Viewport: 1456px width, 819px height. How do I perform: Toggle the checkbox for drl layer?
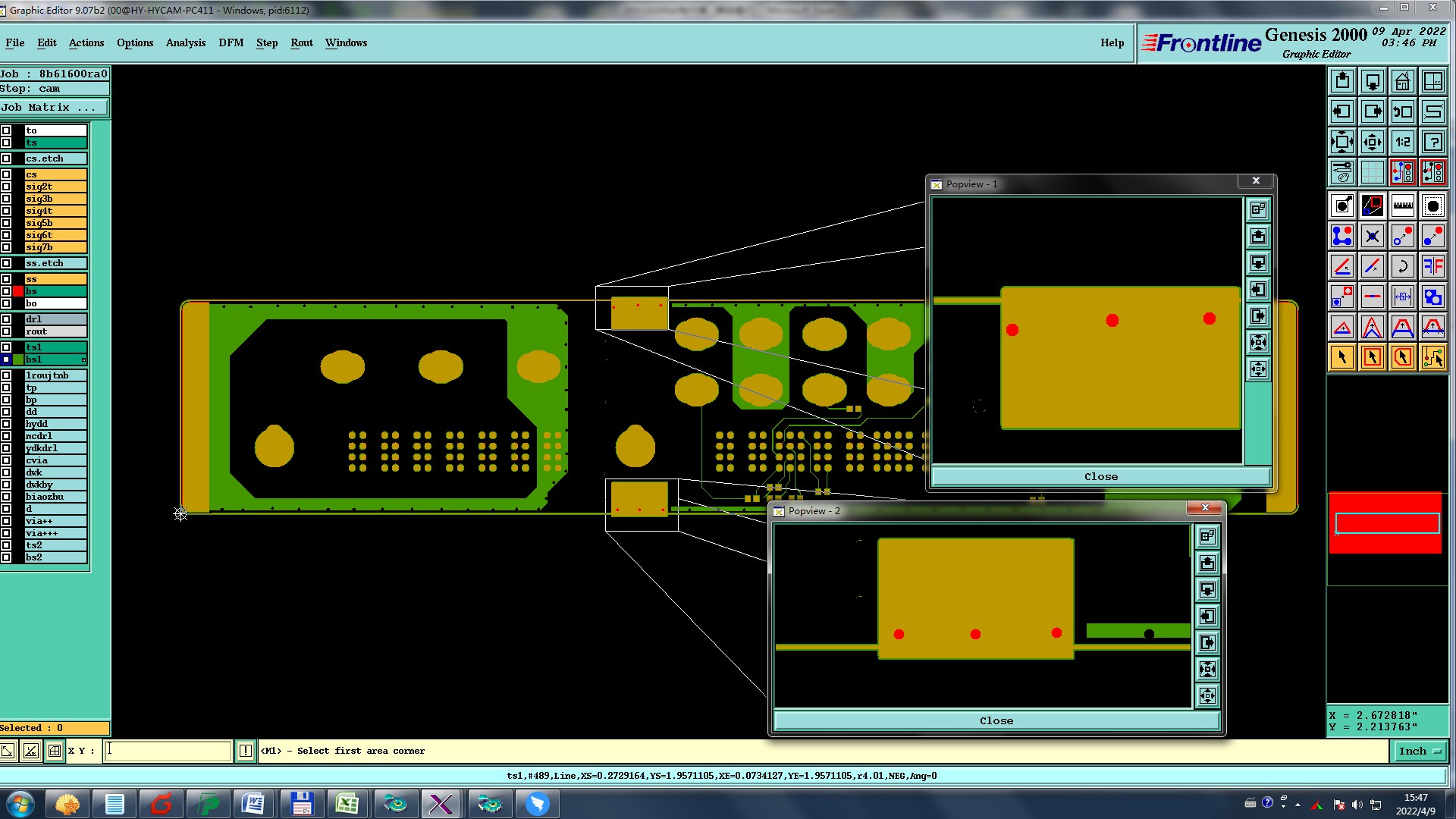[x=6, y=319]
